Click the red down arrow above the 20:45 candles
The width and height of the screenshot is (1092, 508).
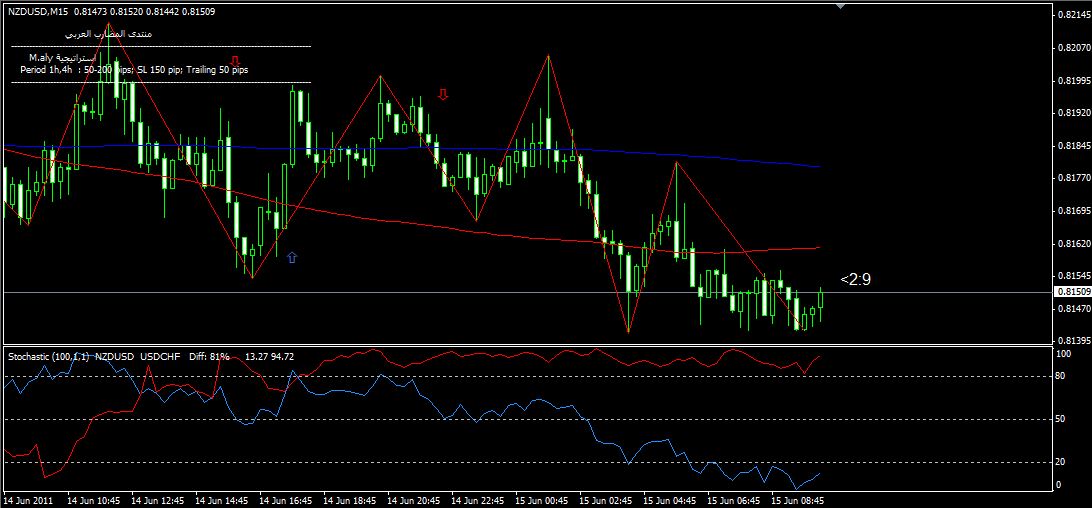coord(443,94)
